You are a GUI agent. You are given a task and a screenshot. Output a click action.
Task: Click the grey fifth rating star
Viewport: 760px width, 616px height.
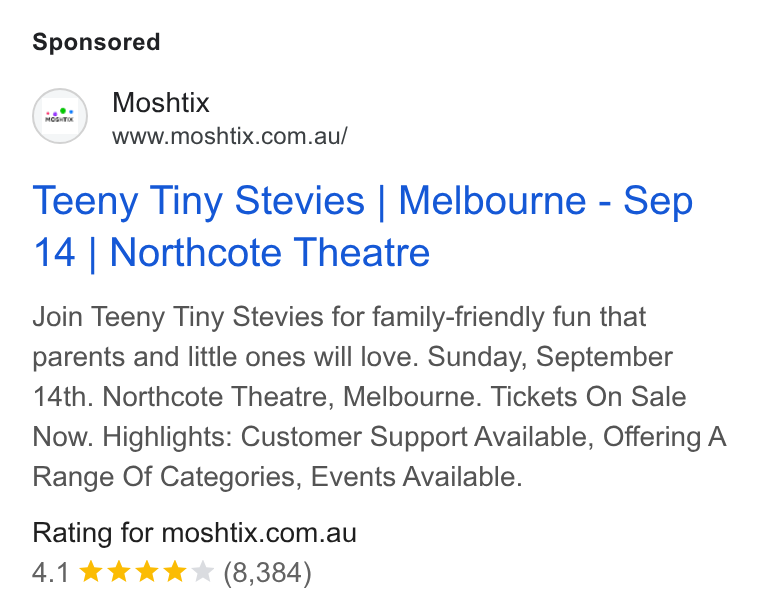(203, 571)
